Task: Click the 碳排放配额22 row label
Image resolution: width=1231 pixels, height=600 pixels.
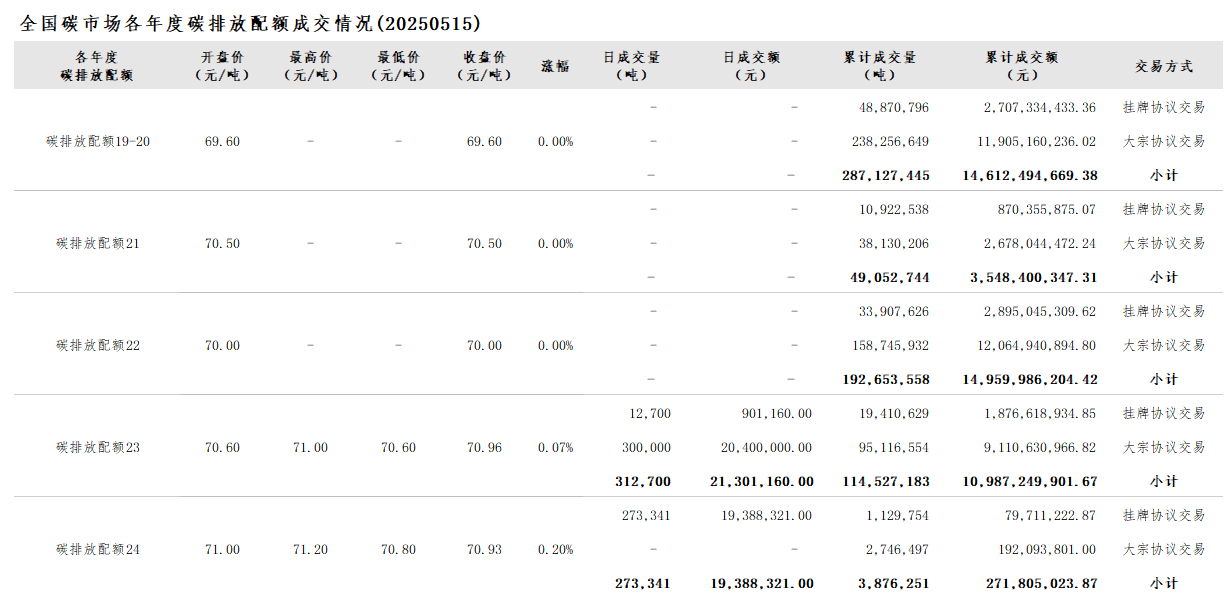Action: [98, 346]
